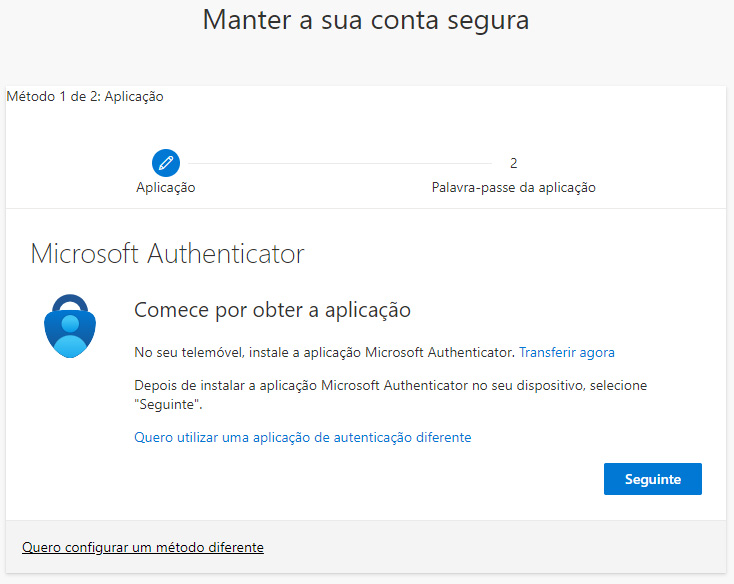
Task: Click the Microsoft Authenticator shield logo
Action: (71, 326)
